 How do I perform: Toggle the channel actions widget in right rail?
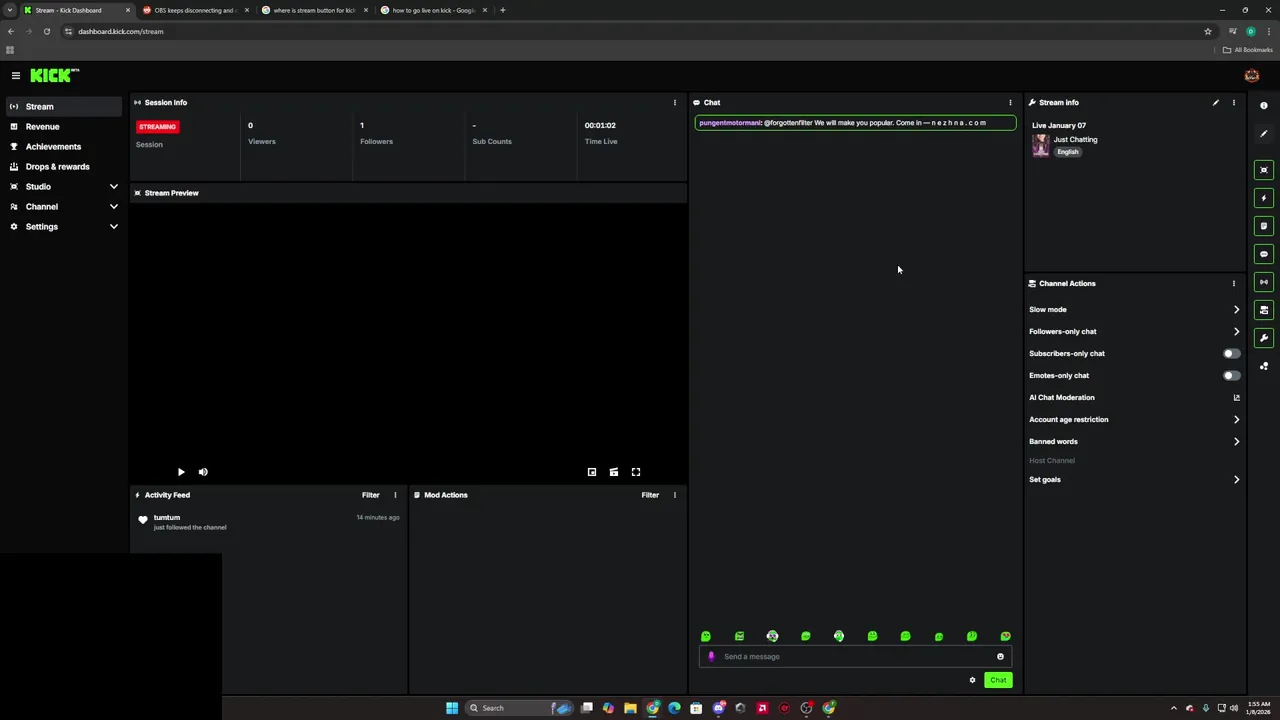(1264, 310)
